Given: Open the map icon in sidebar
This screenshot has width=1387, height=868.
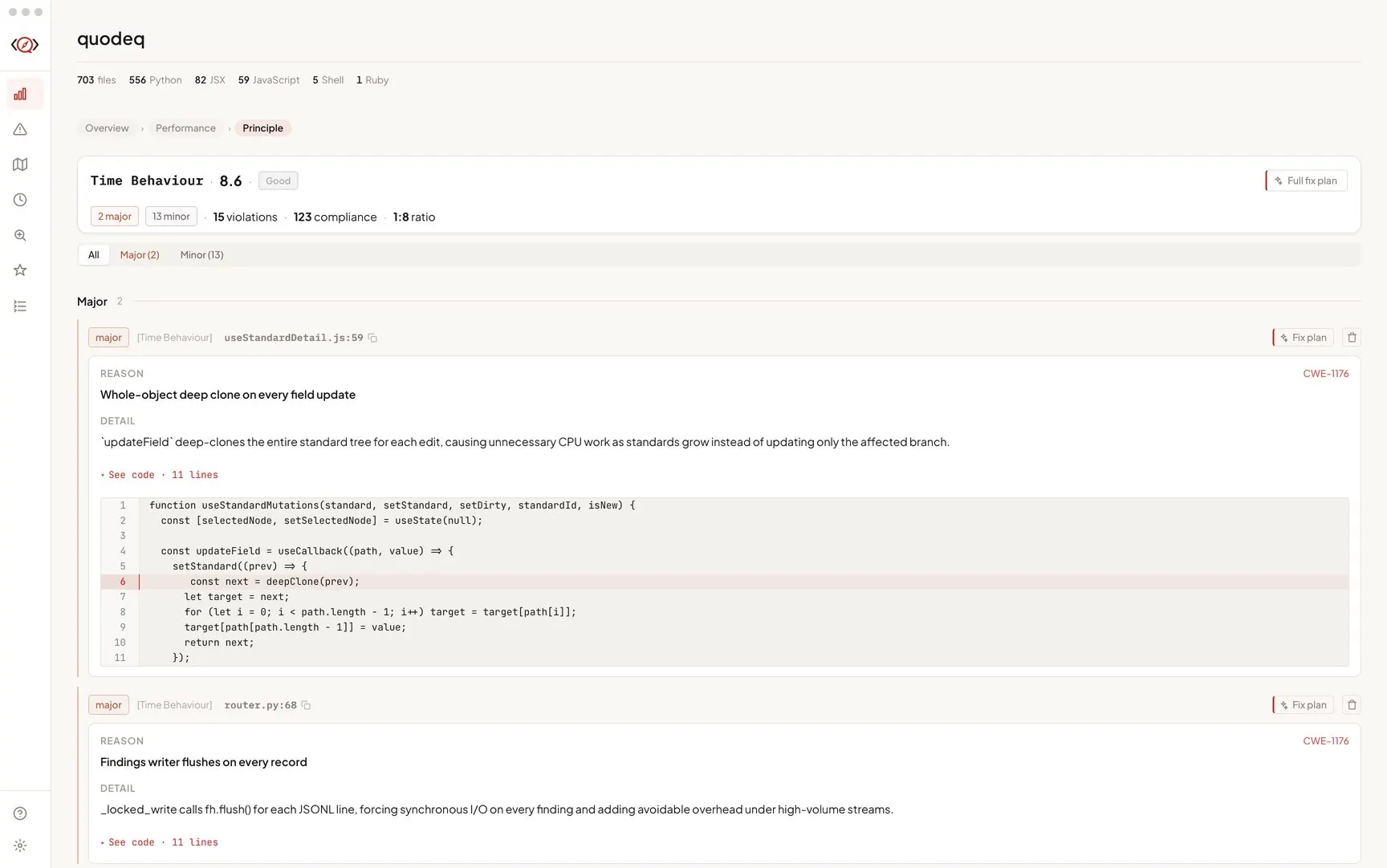Looking at the screenshot, I should (x=20, y=164).
